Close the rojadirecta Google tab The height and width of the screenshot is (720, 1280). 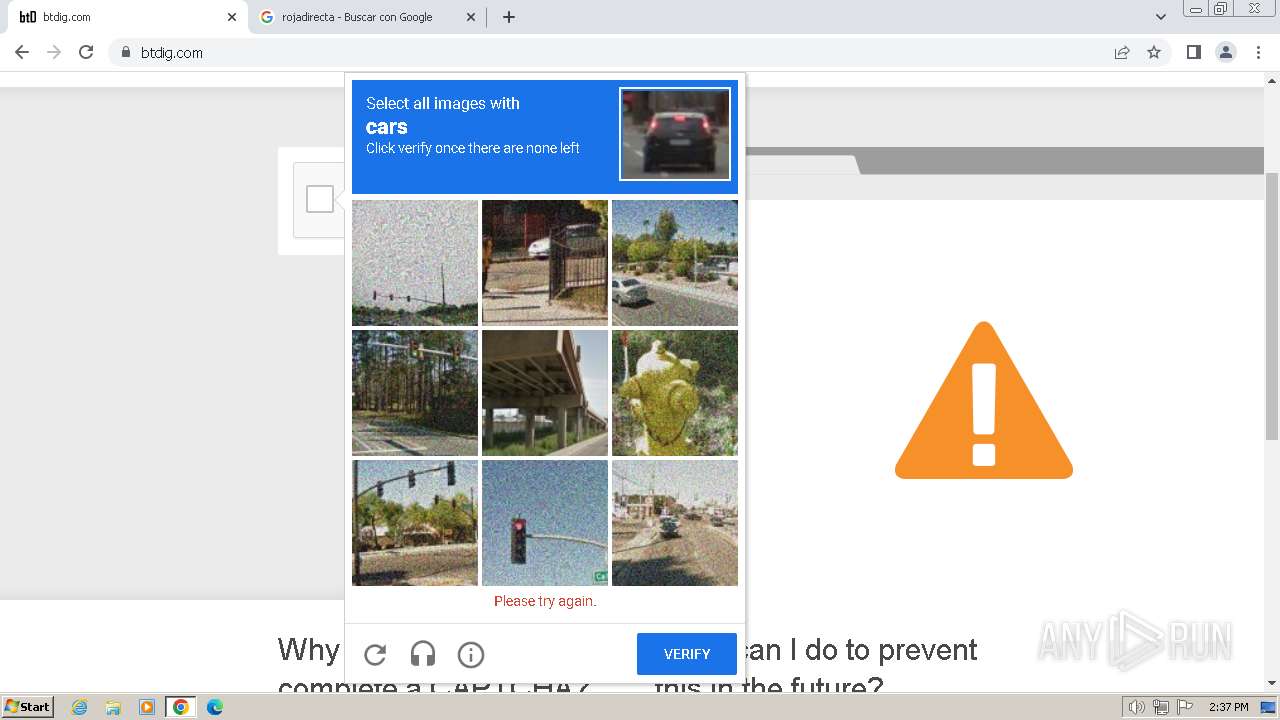(x=471, y=17)
